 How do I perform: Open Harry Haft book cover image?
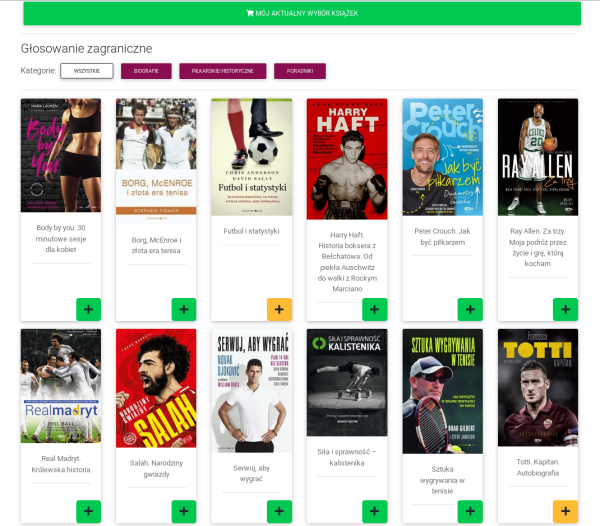(346, 158)
